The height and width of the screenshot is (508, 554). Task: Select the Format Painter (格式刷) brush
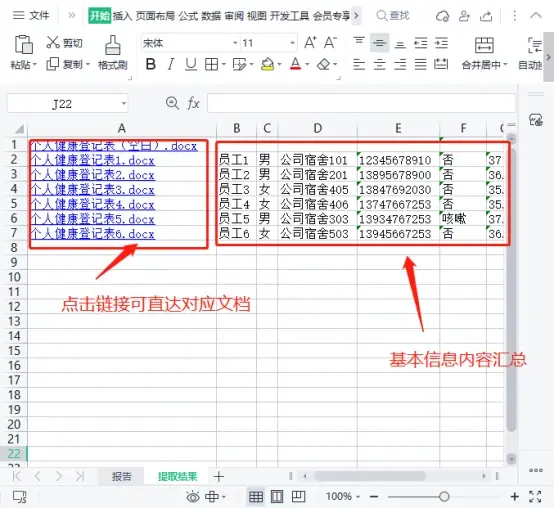[112, 45]
